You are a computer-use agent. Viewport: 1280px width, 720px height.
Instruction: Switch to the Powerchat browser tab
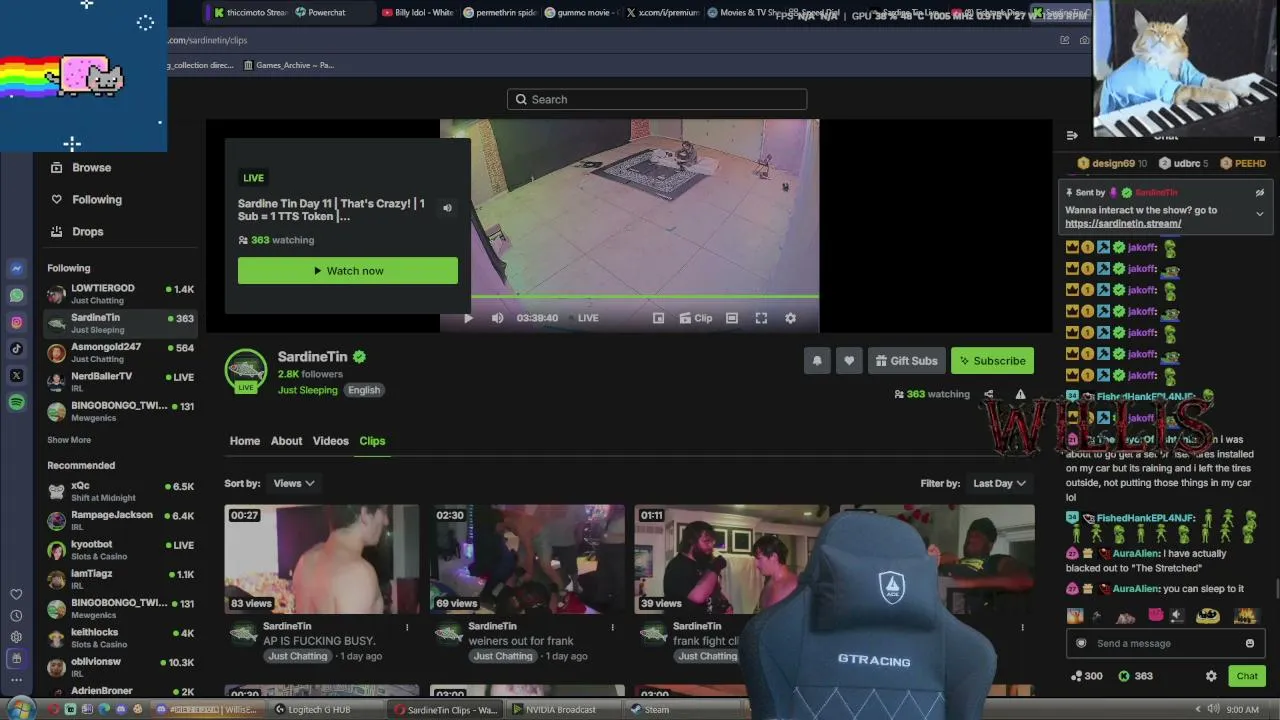pyautogui.click(x=327, y=13)
